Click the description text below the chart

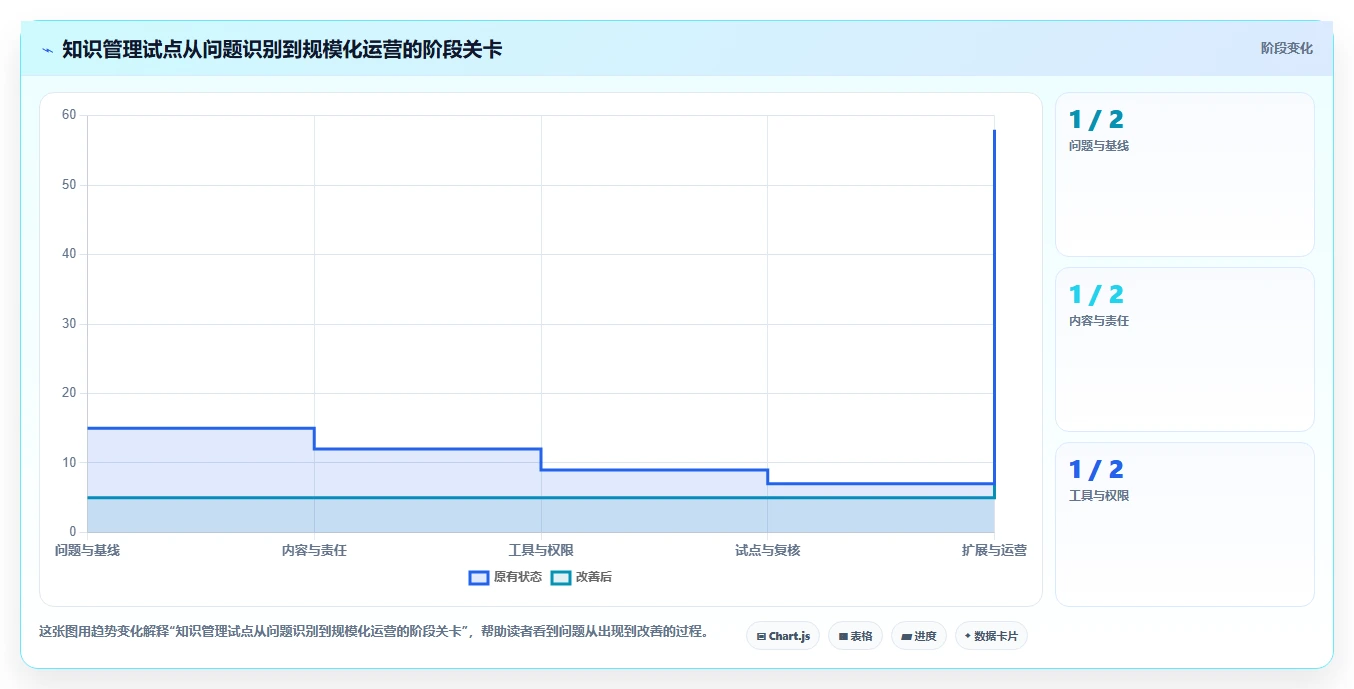(x=374, y=632)
